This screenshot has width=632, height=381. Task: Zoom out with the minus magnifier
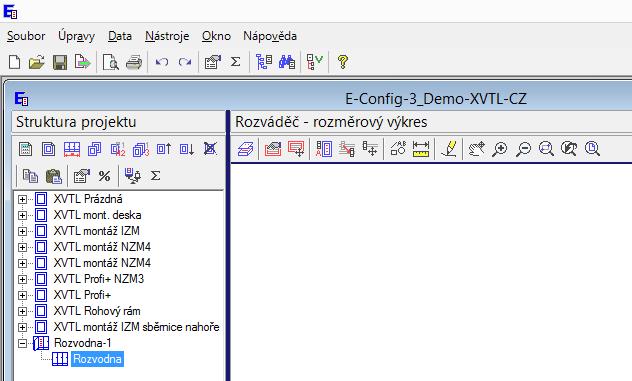click(523, 149)
